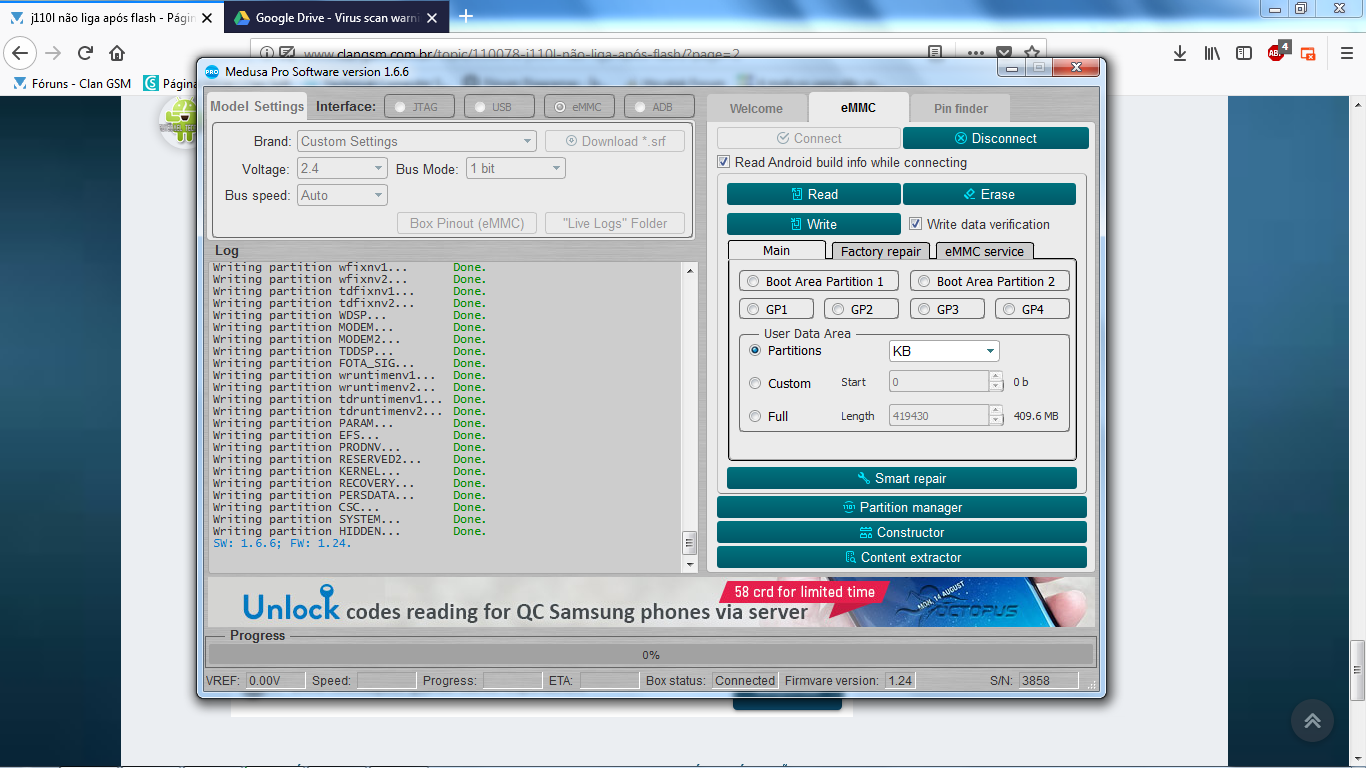Open Fóruns - Clan GSM bookmark
Screen dimensions: 1366x768
(x=72, y=83)
